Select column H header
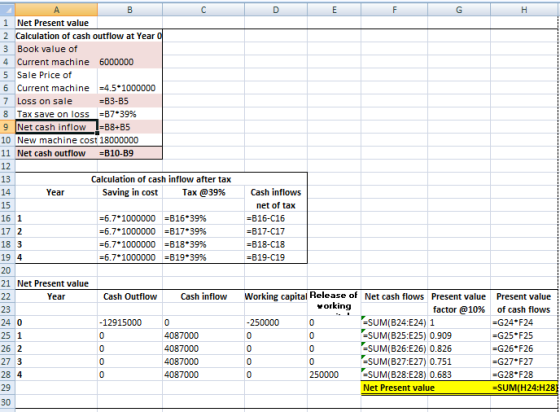The width and height of the screenshot is (560, 412). 524,10
